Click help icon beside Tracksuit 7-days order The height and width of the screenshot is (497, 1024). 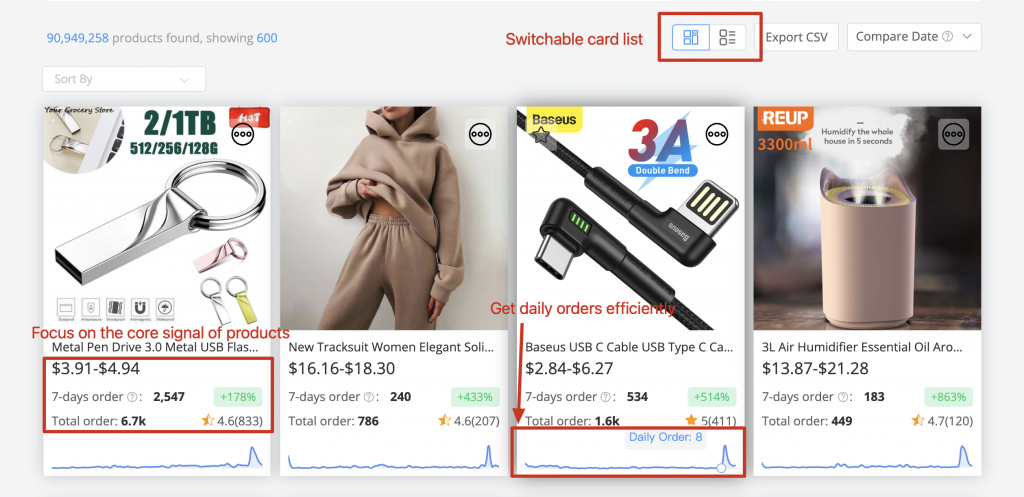(x=369, y=396)
